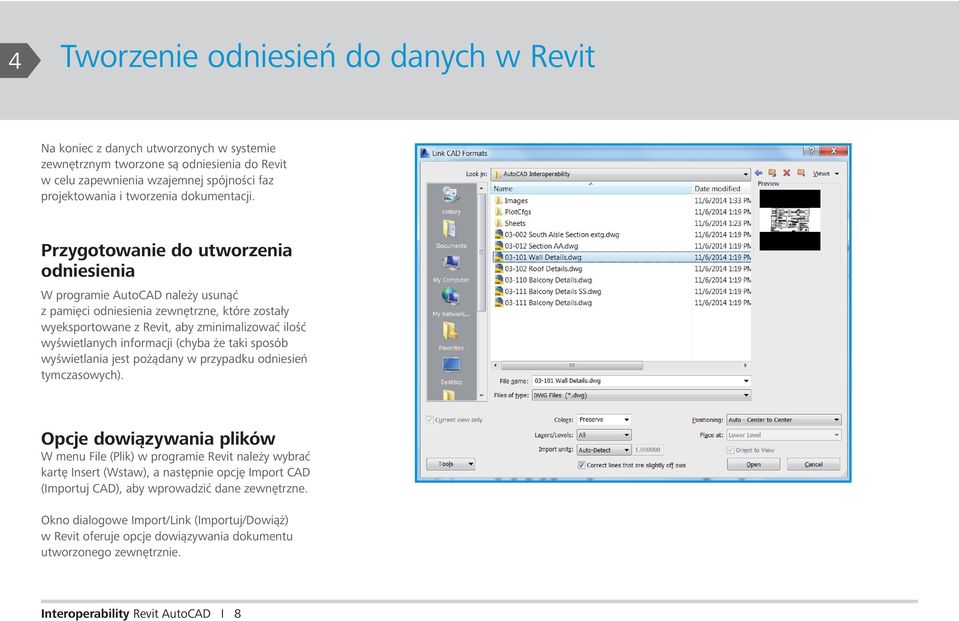
Task: Click folder icon beside Images
Action: pyautogui.click(x=498, y=201)
